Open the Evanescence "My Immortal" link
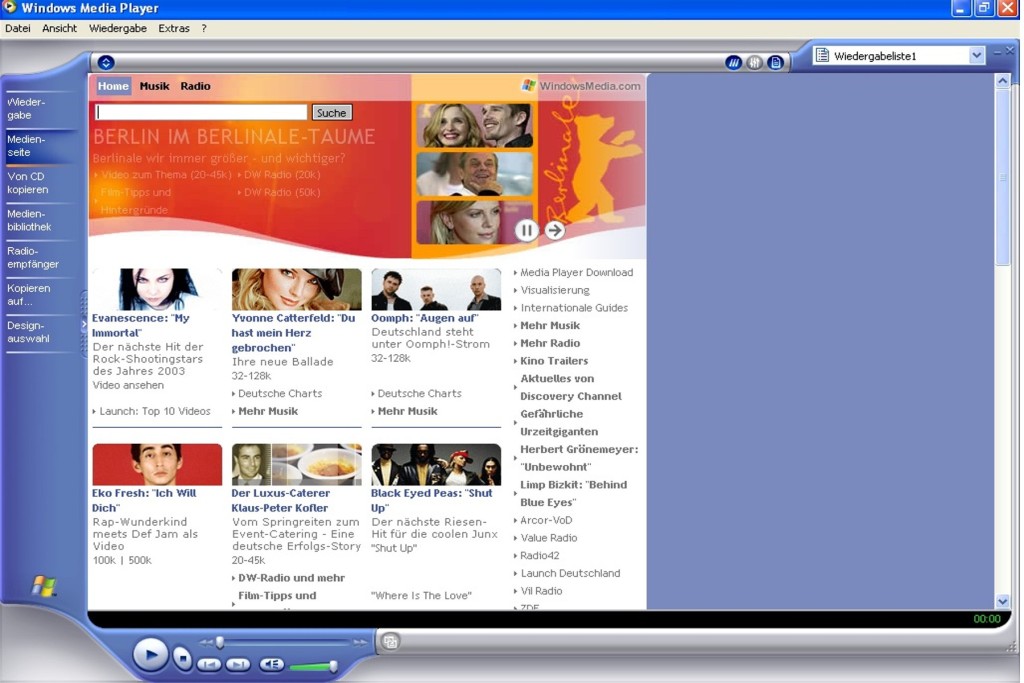Screen dimensions: 1024x683 pos(140,325)
